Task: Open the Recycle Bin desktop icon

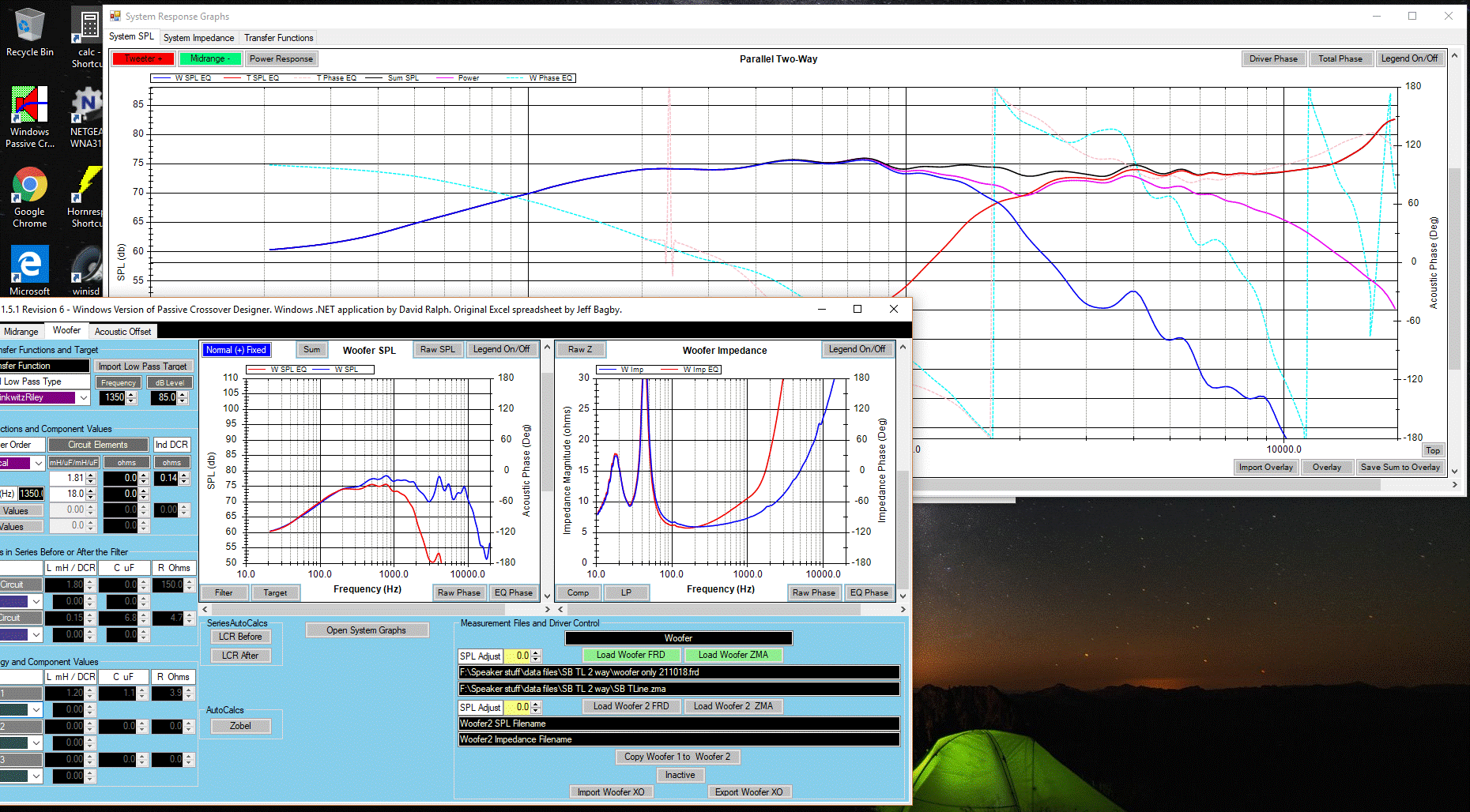Action: pos(30,32)
